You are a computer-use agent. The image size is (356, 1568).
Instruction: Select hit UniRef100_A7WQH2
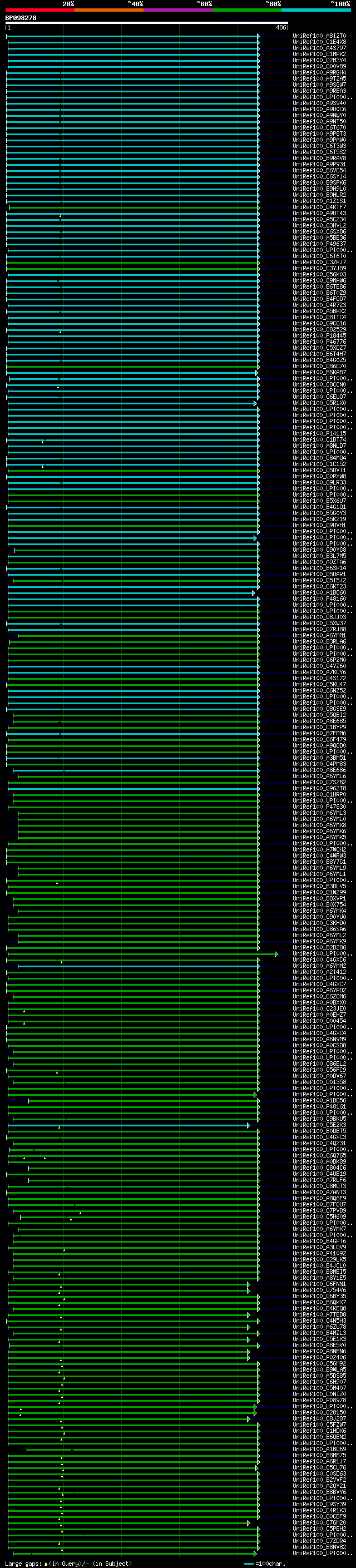pos(319,850)
